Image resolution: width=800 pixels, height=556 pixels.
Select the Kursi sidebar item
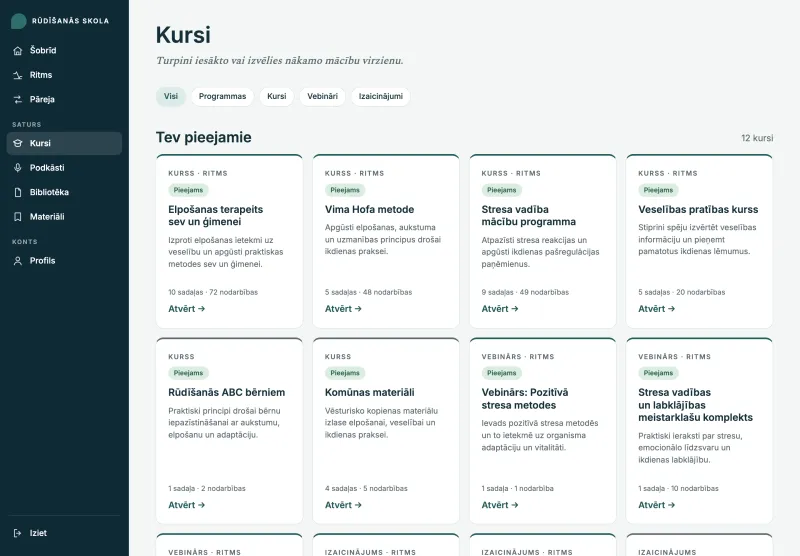64,143
